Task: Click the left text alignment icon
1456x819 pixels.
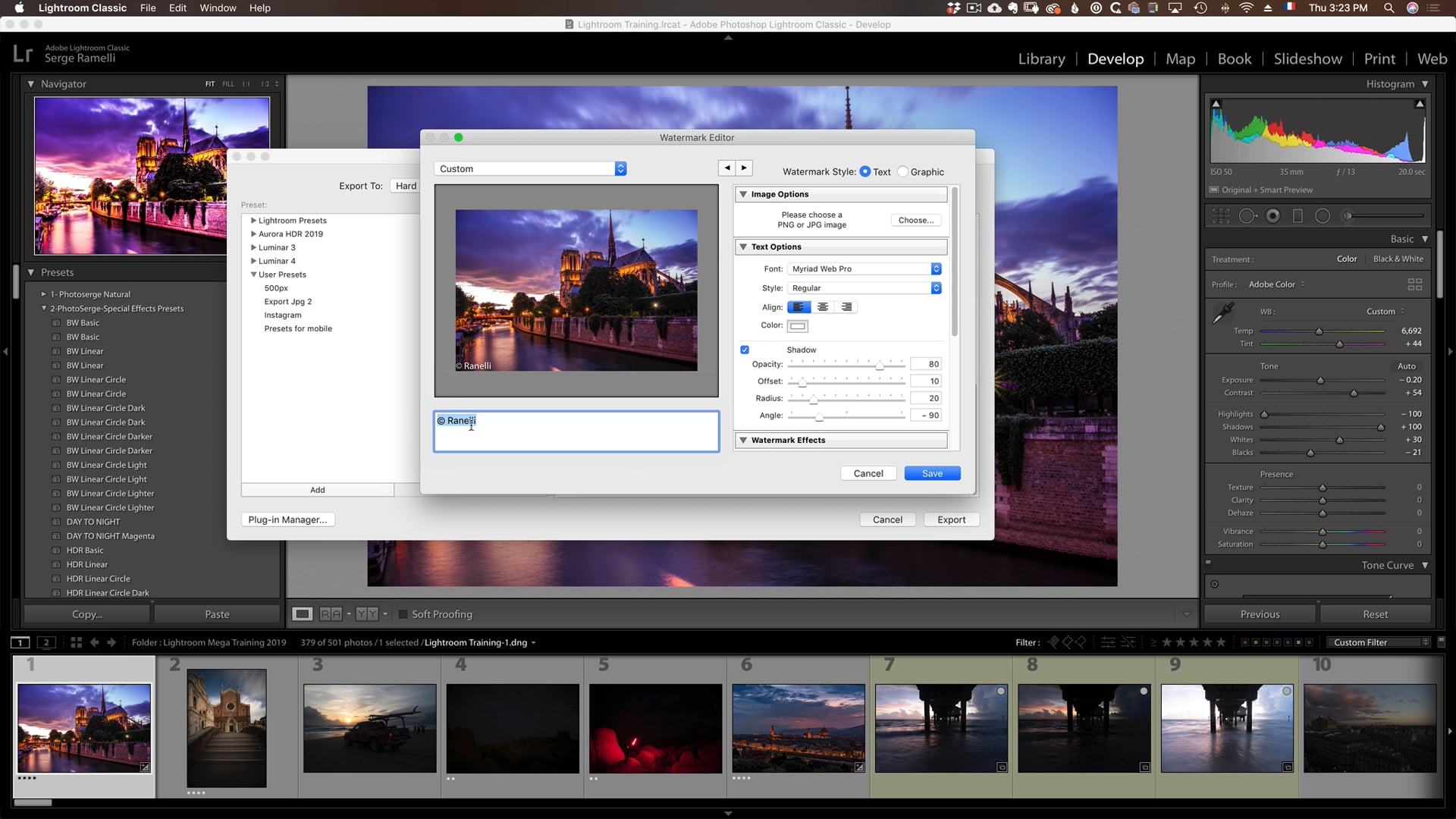Action: point(799,306)
